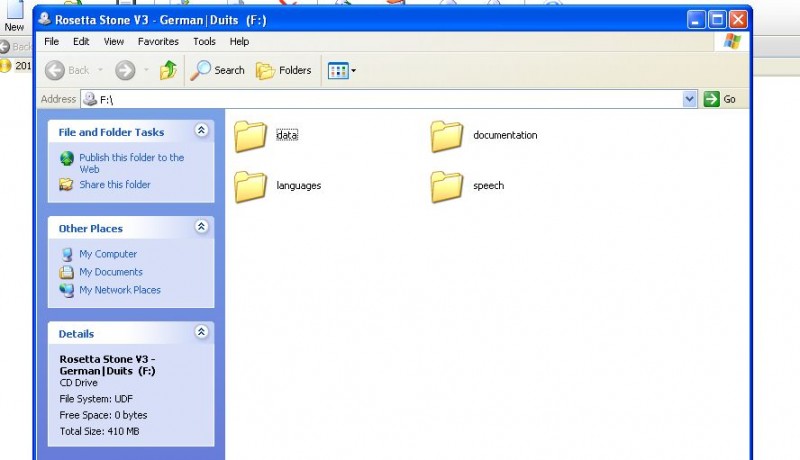Open the Views dropdown arrow
The width and height of the screenshot is (800, 460).
(x=353, y=70)
